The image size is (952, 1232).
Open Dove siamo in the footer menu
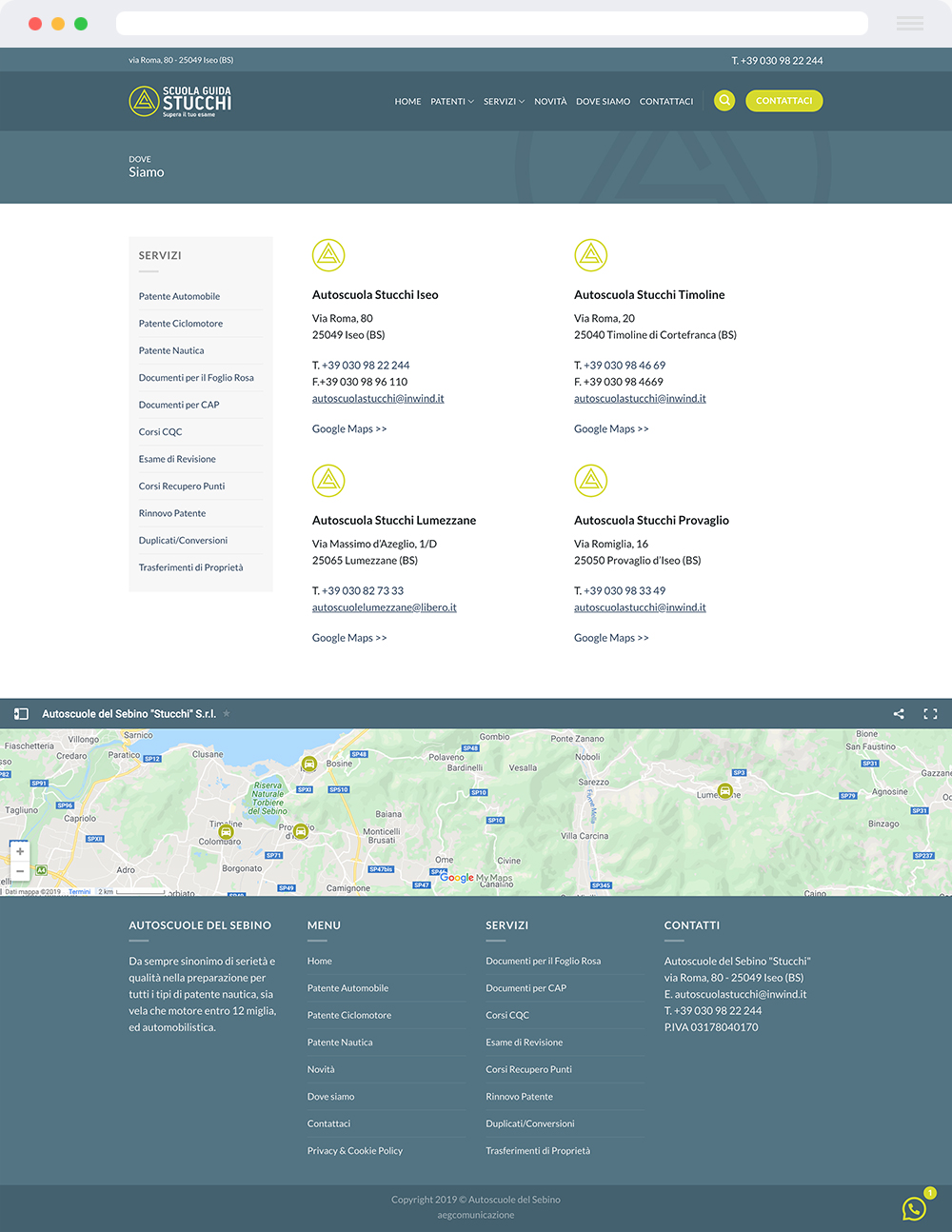pyautogui.click(x=330, y=1097)
